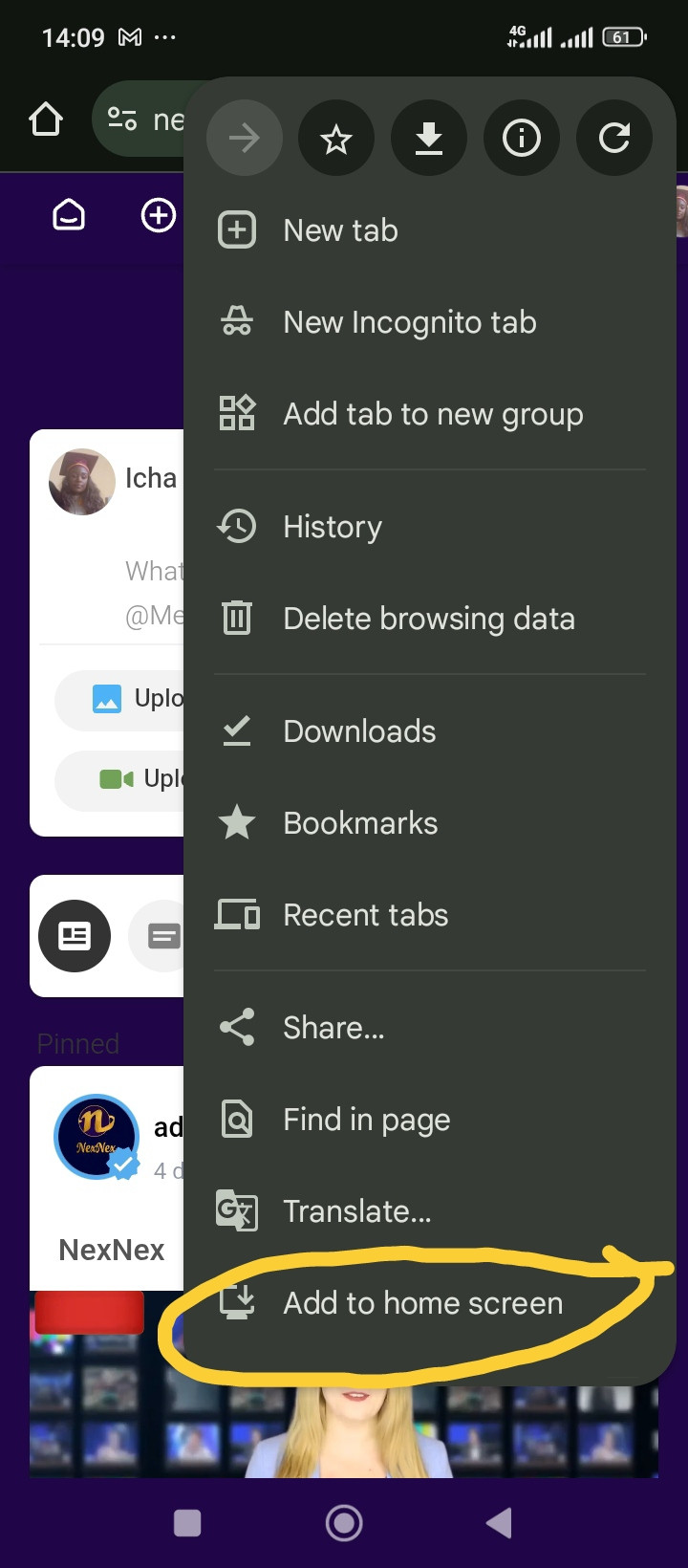Image resolution: width=688 pixels, height=1568 pixels.
Task: Tap the forward arrow icon
Action: [x=244, y=140]
